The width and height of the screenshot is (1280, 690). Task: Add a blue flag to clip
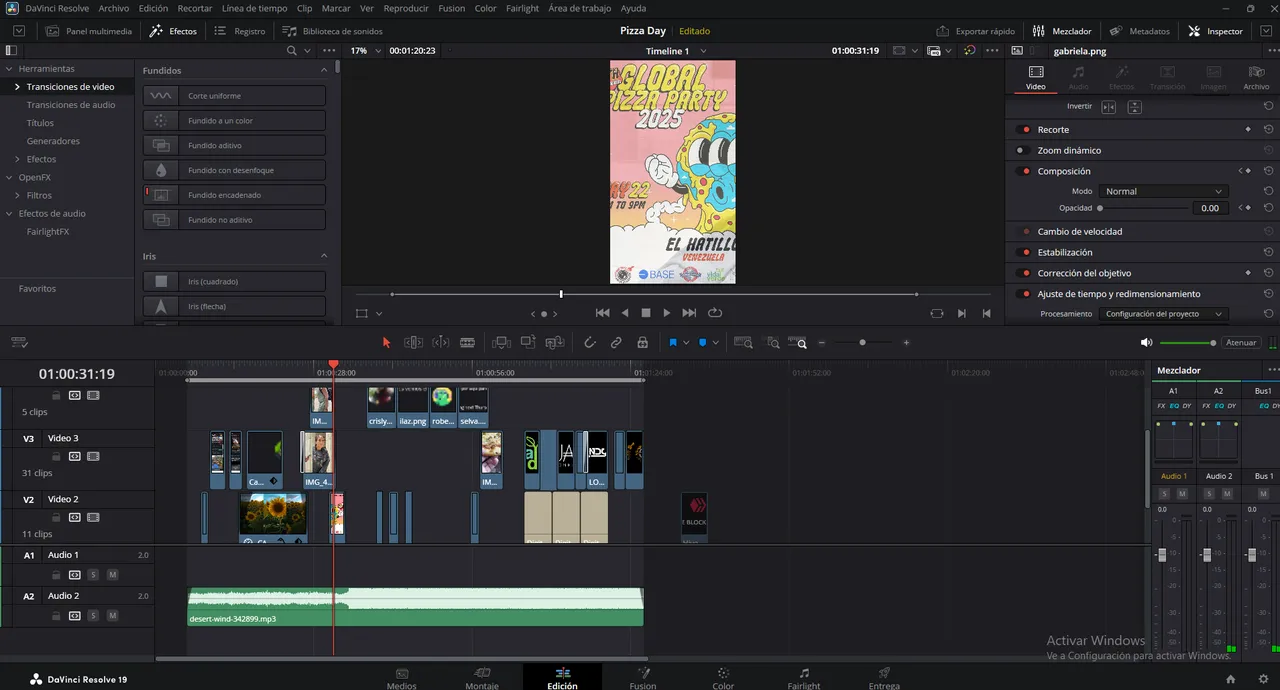pos(673,342)
